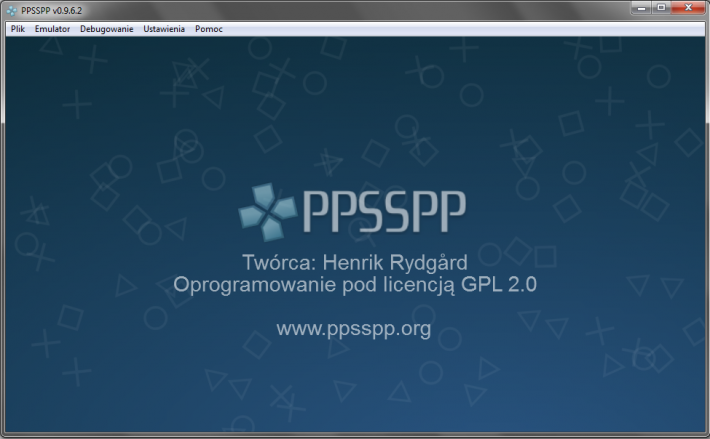Click "Oprogramowanie pod licencją GPL 2.0" text
710x439 pixels.
[355, 285]
